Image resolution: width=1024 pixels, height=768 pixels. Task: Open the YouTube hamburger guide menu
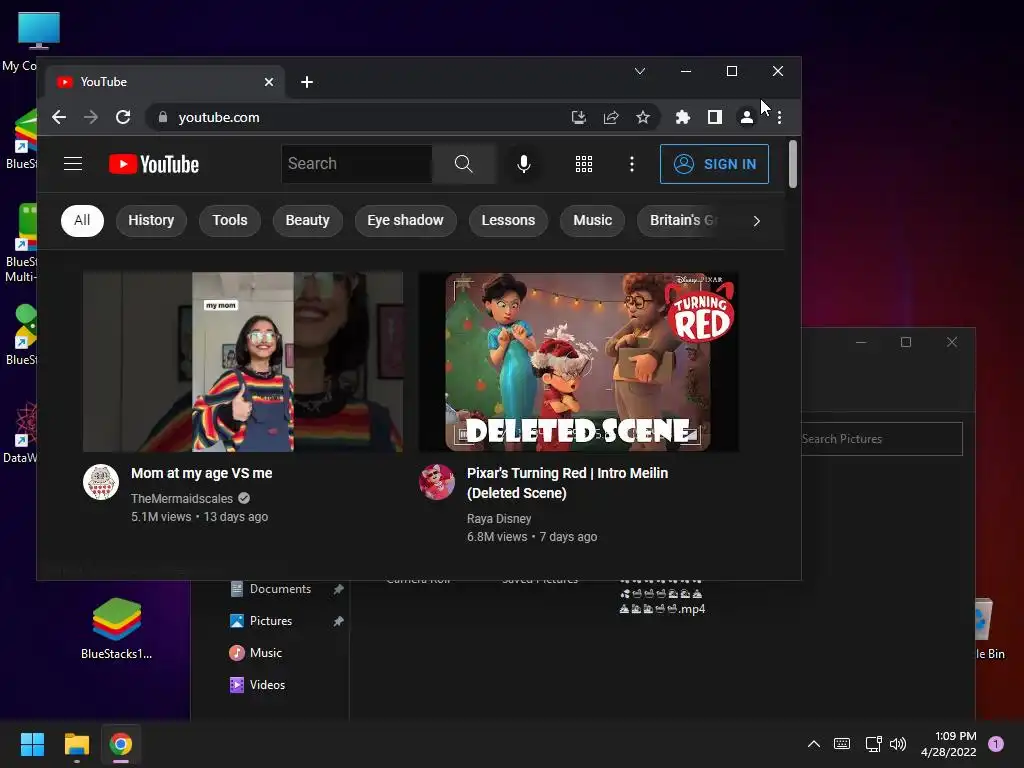pos(73,164)
